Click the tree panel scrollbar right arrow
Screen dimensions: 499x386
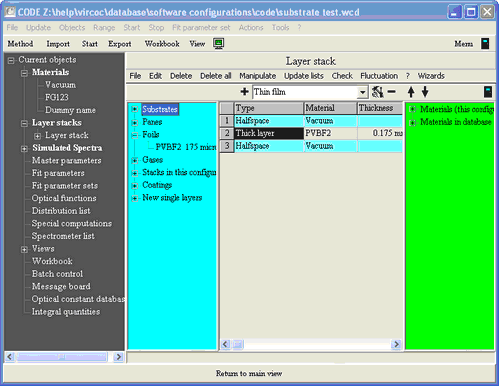pyautogui.click(x=118, y=357)
